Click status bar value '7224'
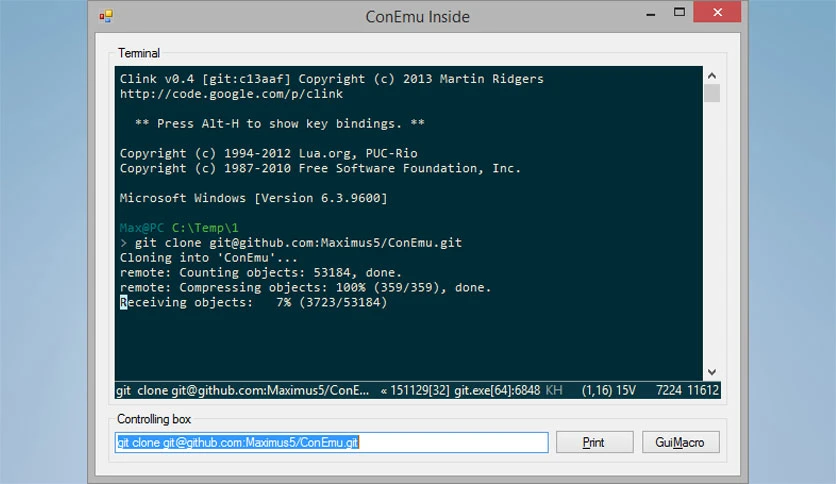This screenshot has height=484, width=836. tap(669, 390)
